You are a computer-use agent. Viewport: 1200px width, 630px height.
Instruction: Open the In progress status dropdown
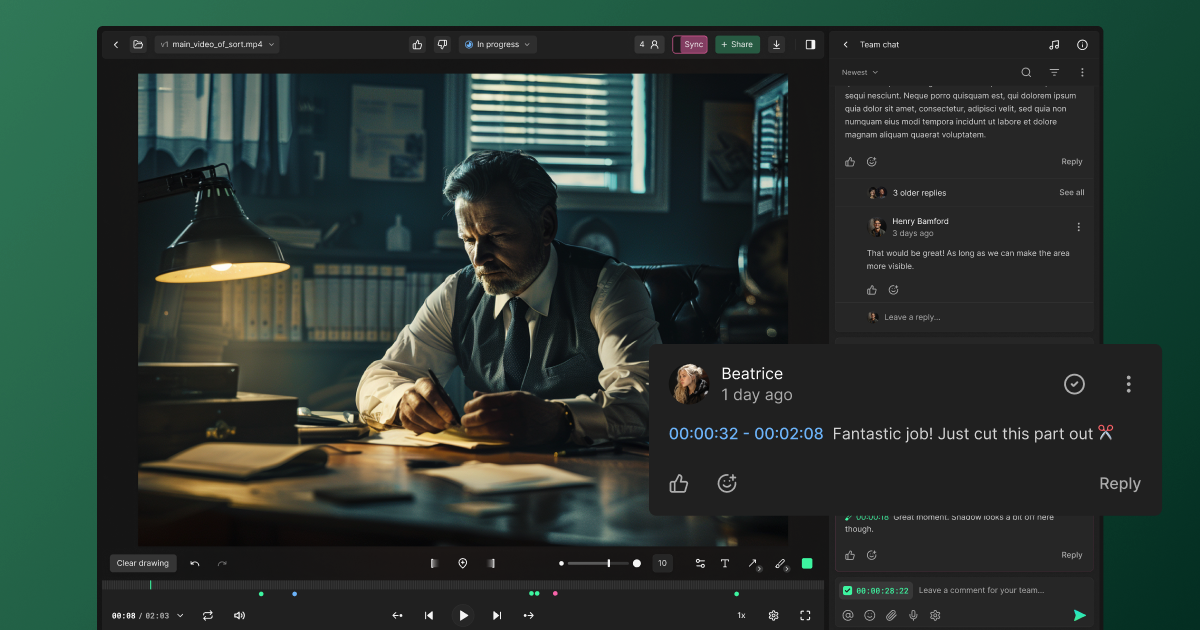[497, 45]
